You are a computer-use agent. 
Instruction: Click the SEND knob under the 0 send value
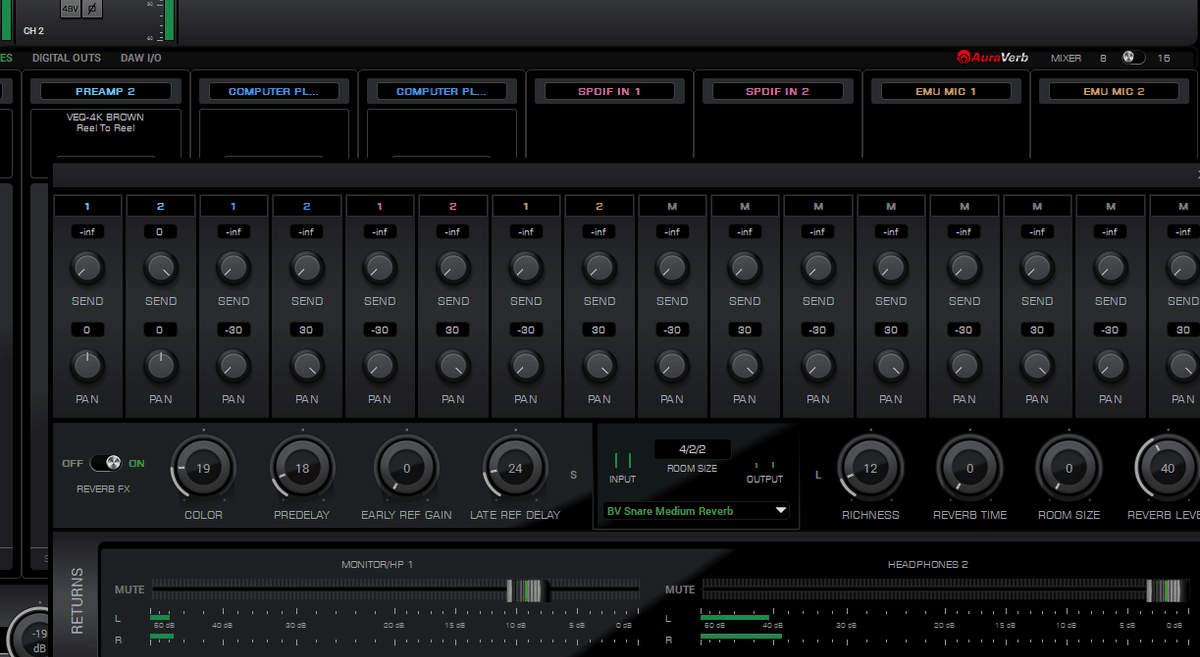[160, 268]
